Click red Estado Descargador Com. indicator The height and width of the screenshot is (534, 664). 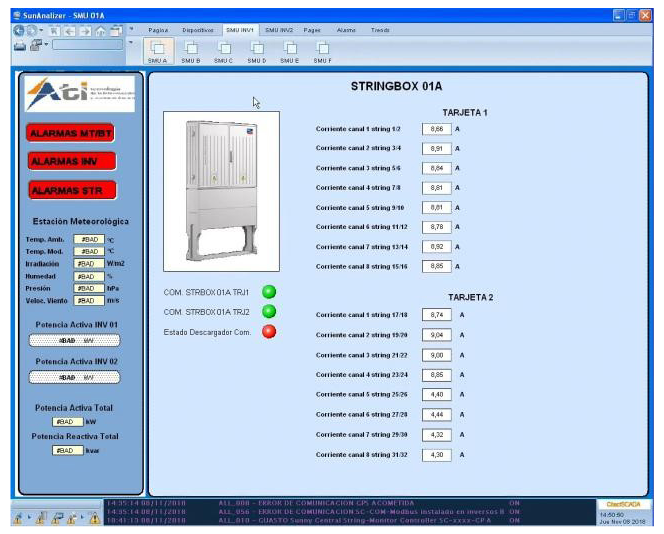269,332
